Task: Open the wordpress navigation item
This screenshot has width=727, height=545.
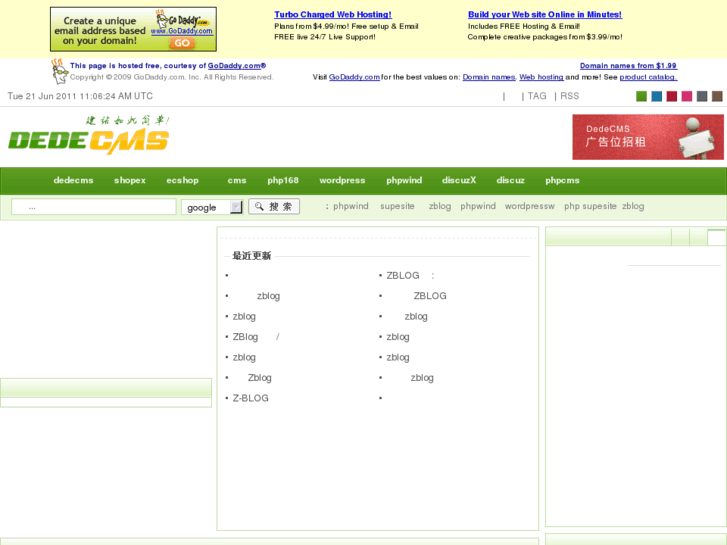Action: 342,180
